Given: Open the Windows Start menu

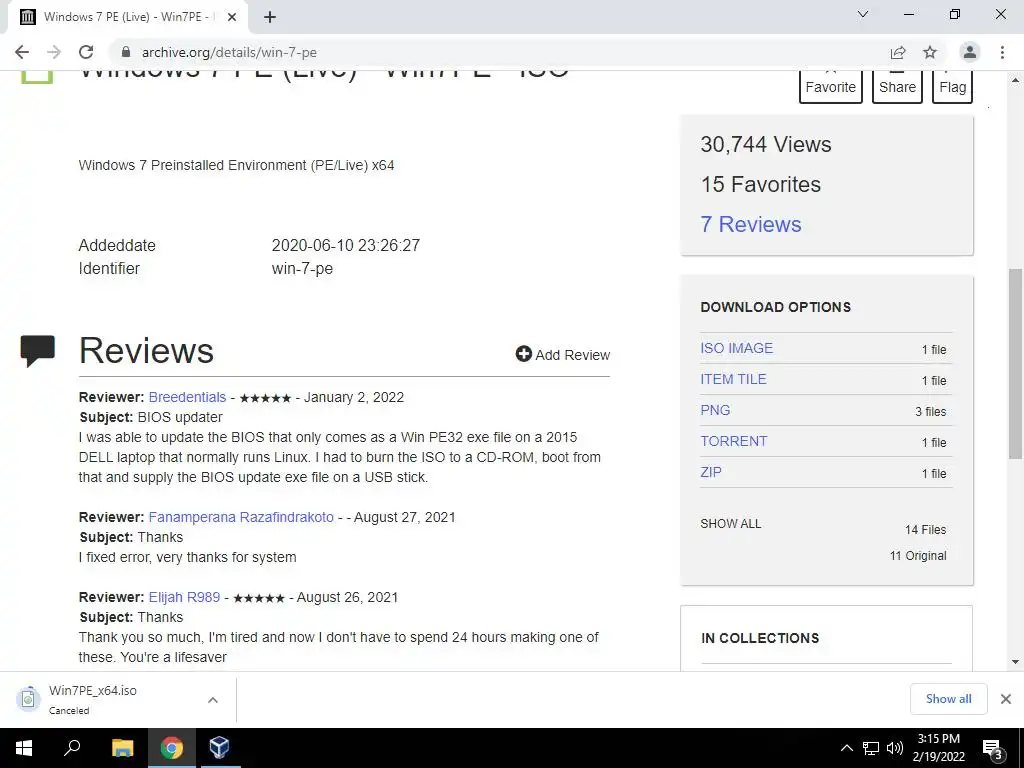Looking at the screenshot, I should click(x=24, y=748).
